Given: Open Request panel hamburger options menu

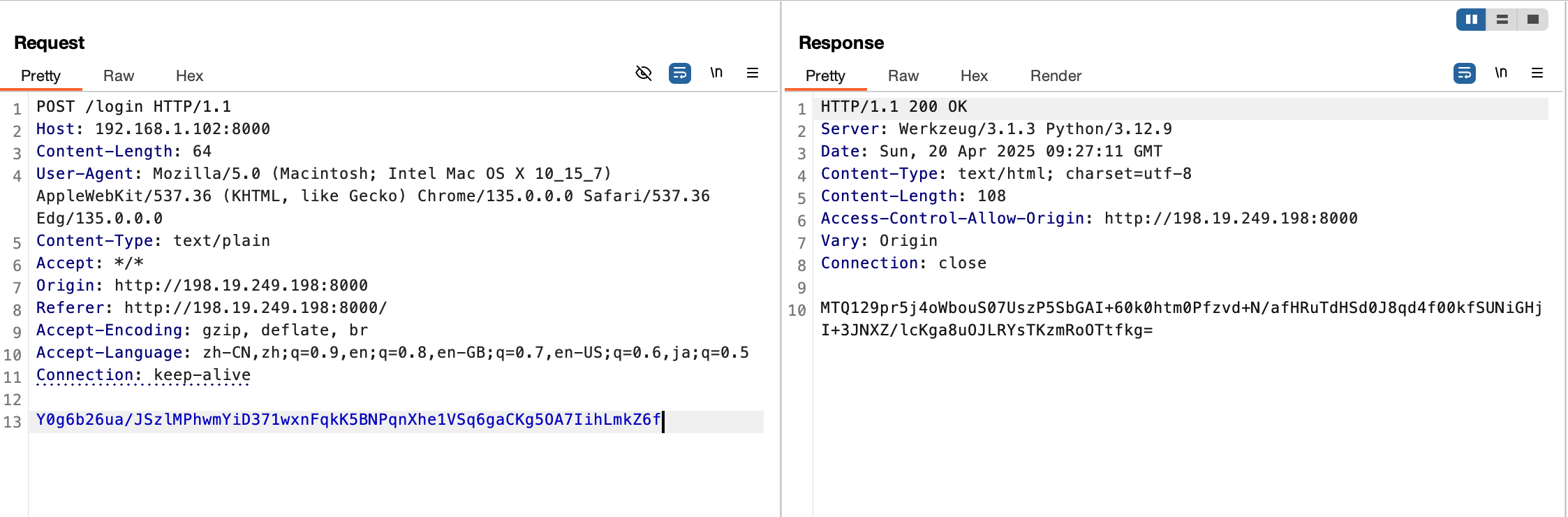Looking at the screenshot, I should [753, 73].
